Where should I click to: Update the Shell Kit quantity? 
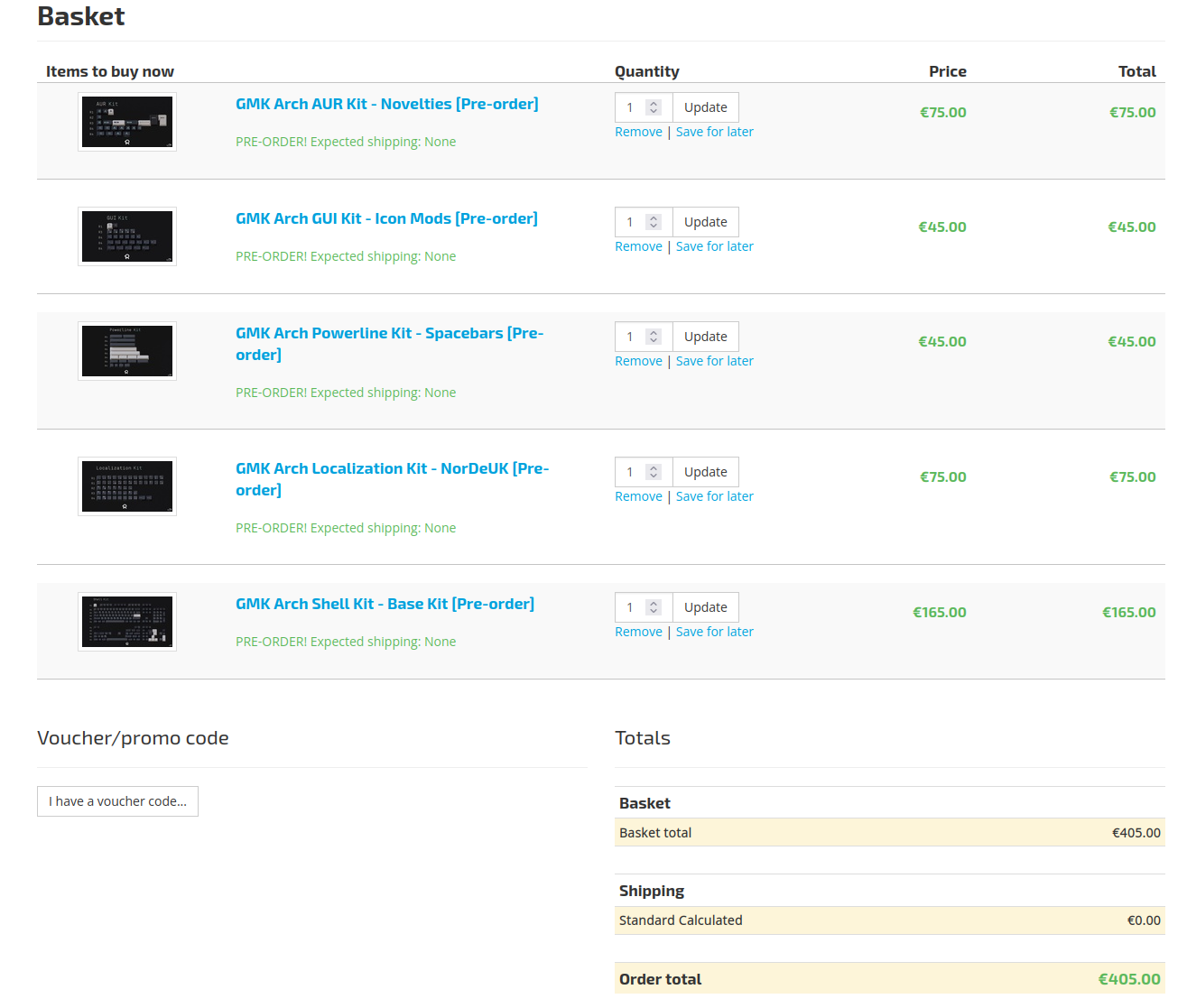coord(706,607)
